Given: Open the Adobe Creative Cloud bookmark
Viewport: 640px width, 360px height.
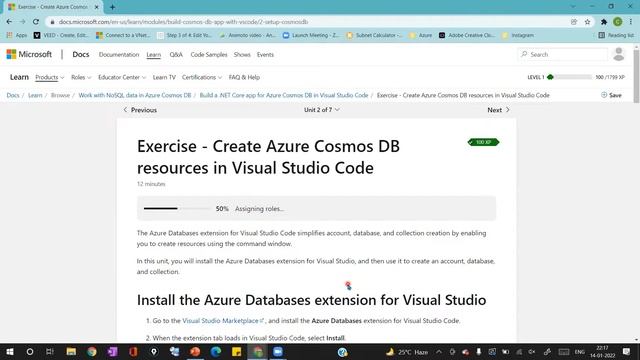Looking at the screenshot, I should [467, 36].
